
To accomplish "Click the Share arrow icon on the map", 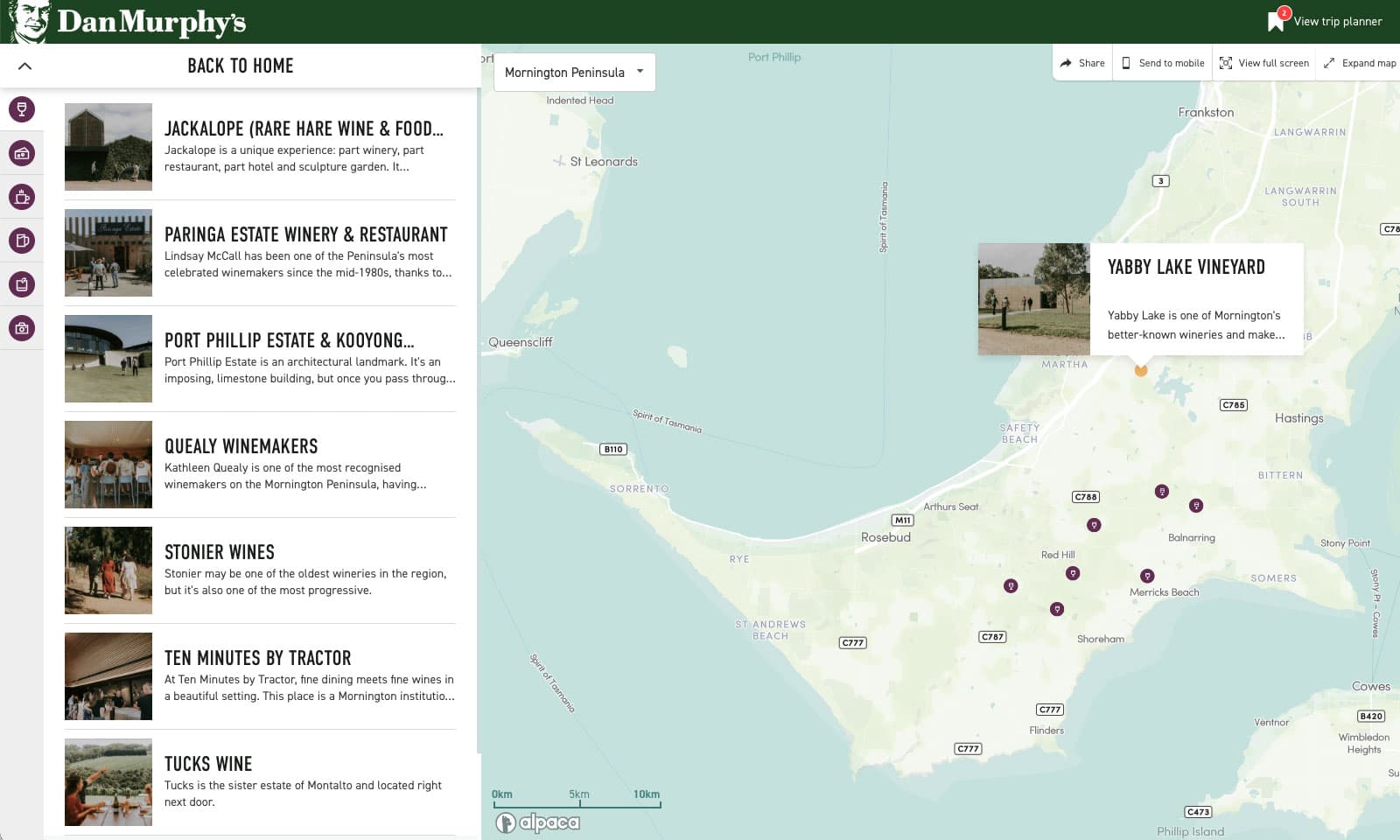I will click(x=1066, y=62).
